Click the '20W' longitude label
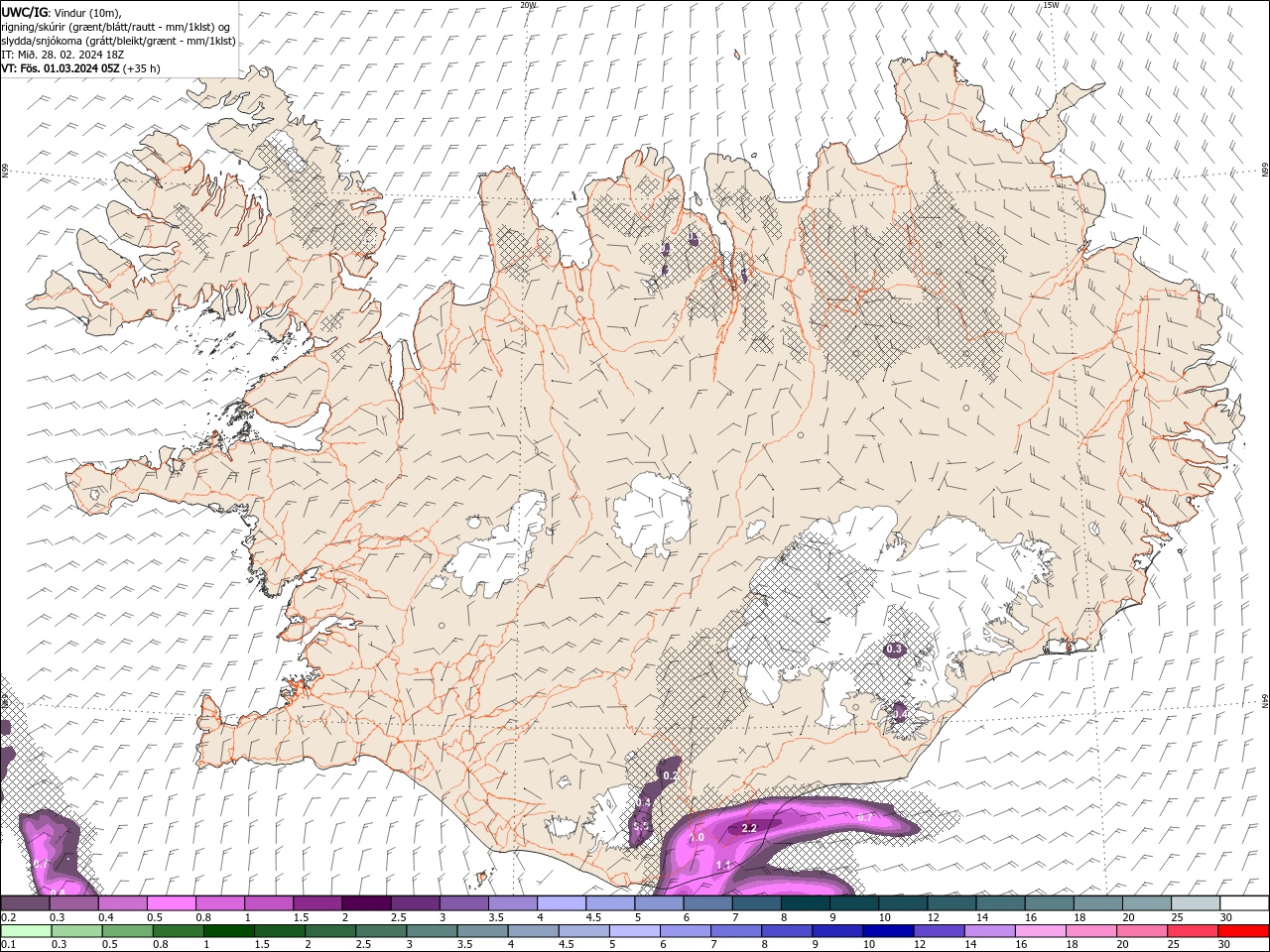Image resolution: width=1270 pixels, height=952 pixels. point(528,5)
